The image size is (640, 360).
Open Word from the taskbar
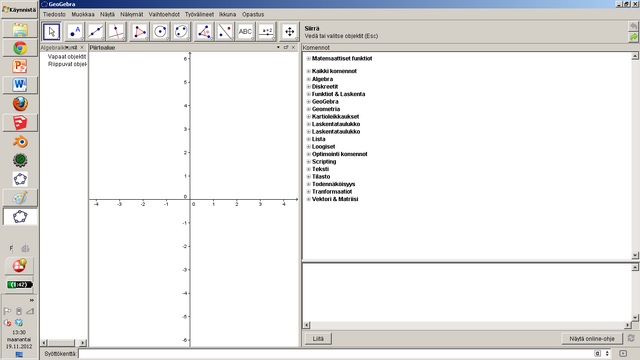point(20,85)
